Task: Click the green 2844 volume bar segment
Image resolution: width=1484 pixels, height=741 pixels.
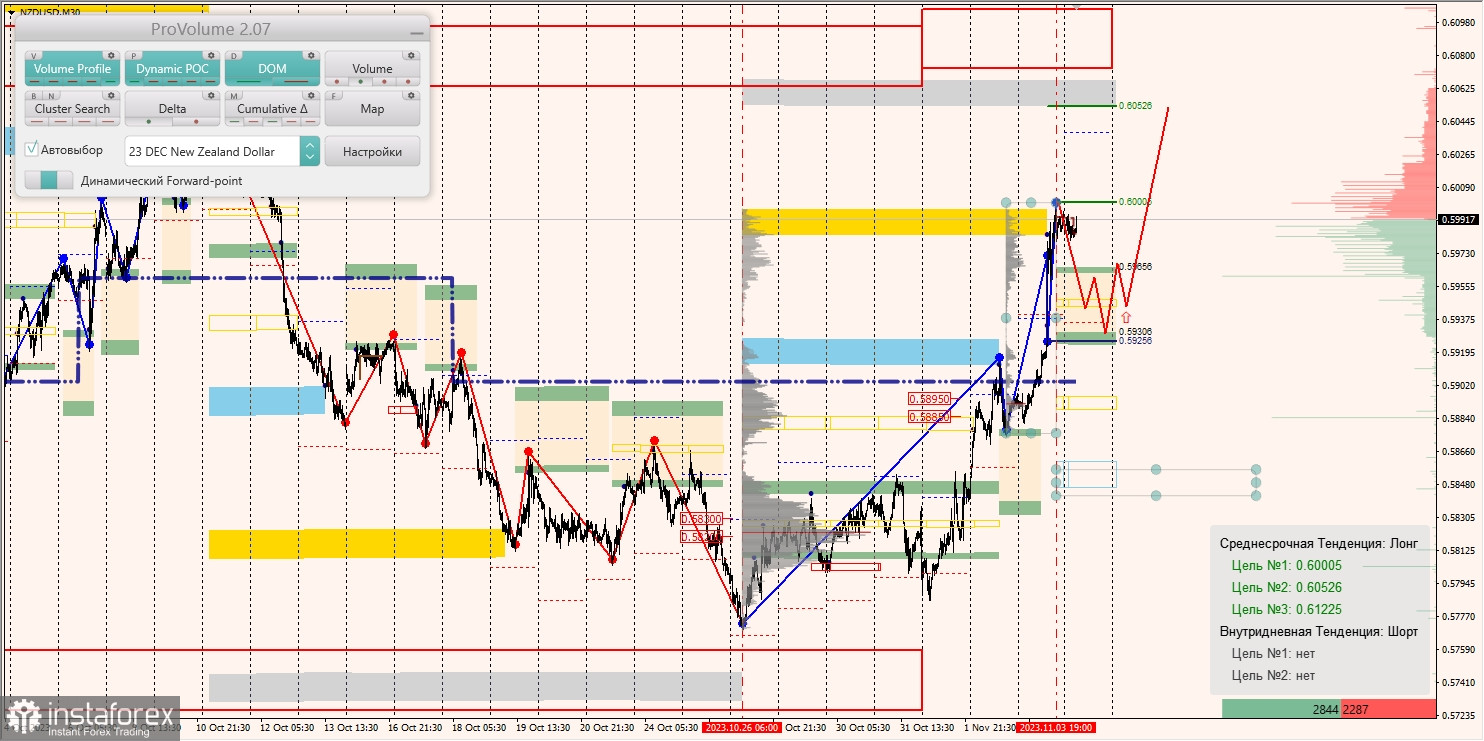Action: click(x=1281, y=708)
